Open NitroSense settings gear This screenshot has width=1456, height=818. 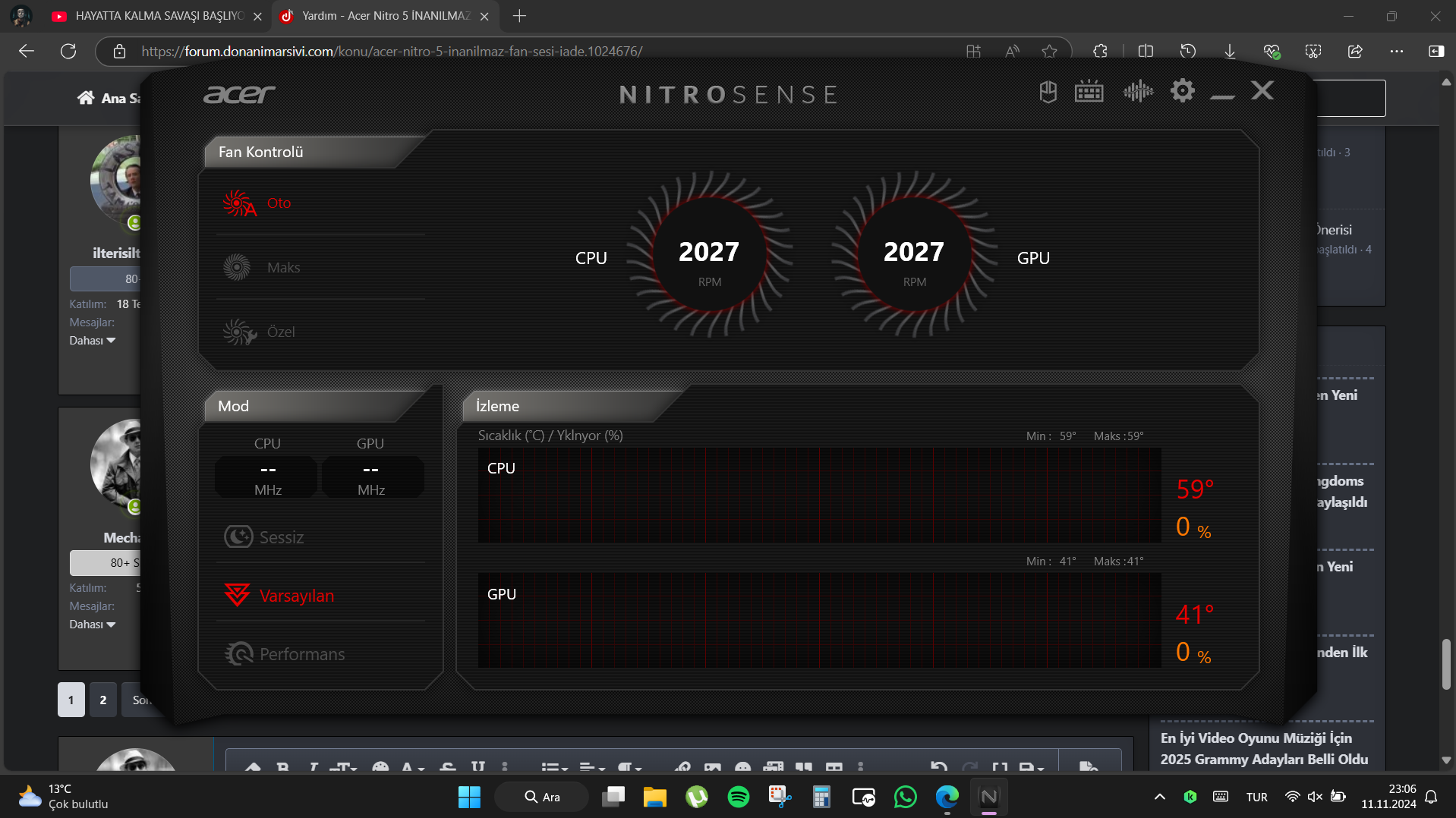point(1182,91)
